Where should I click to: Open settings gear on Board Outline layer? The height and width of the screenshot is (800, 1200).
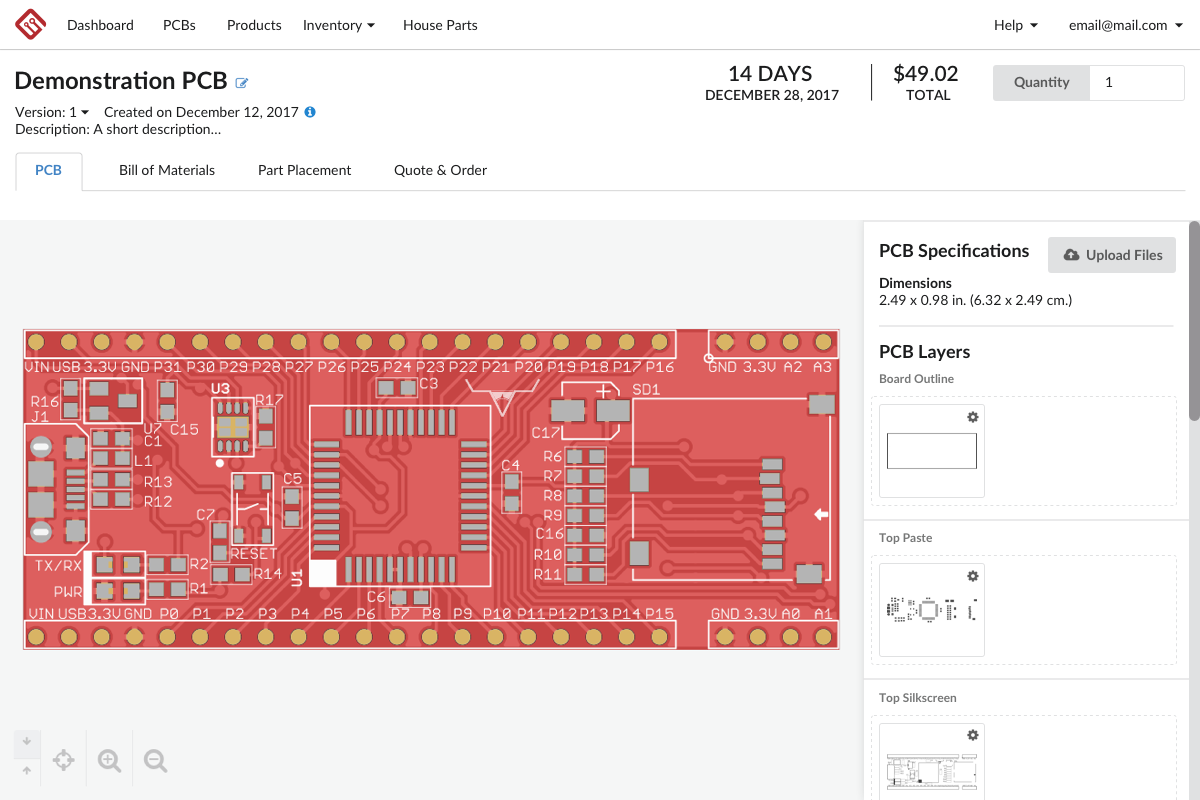972,417
